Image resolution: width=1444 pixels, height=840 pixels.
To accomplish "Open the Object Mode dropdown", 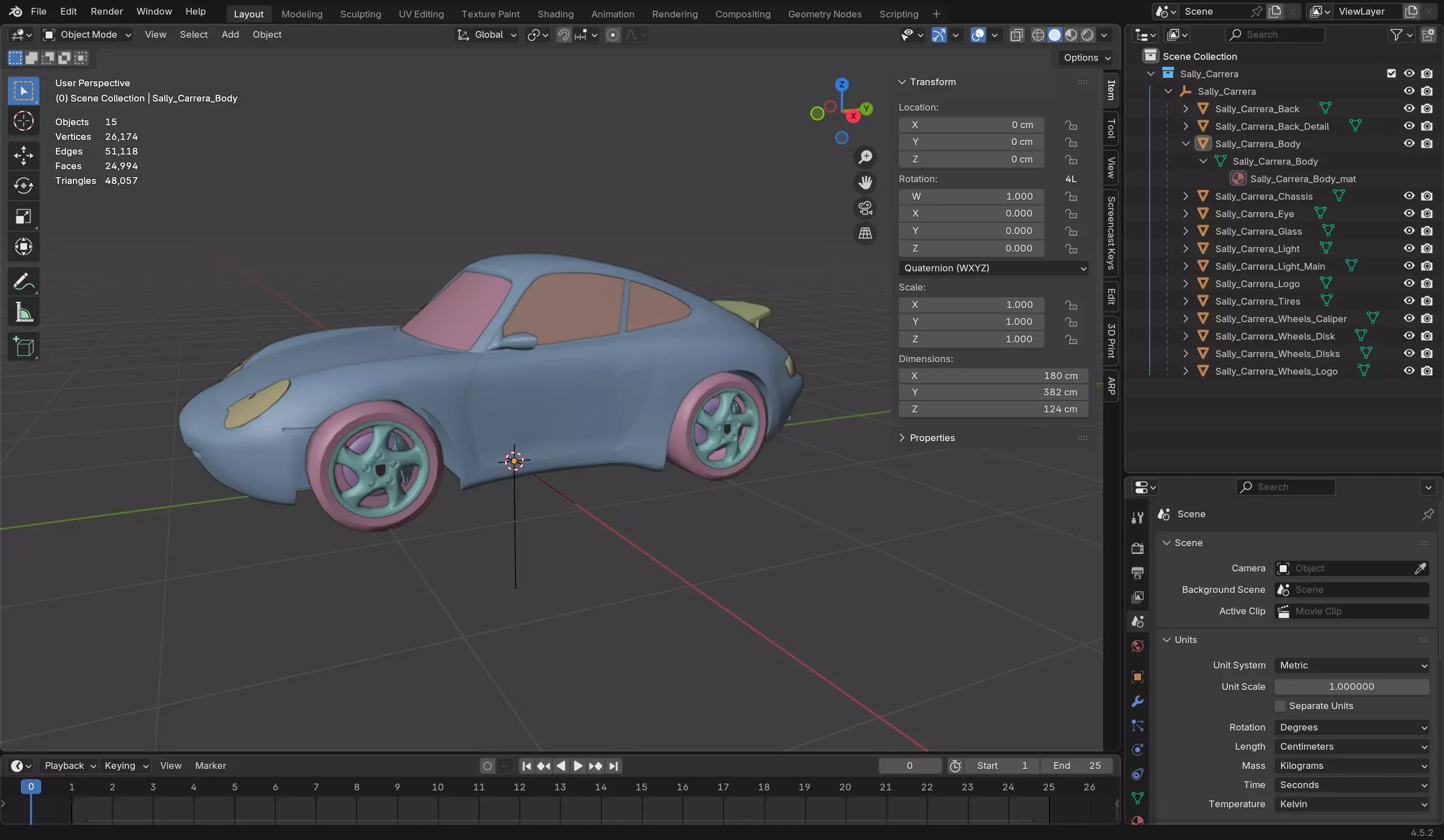I will click(87, 35).
